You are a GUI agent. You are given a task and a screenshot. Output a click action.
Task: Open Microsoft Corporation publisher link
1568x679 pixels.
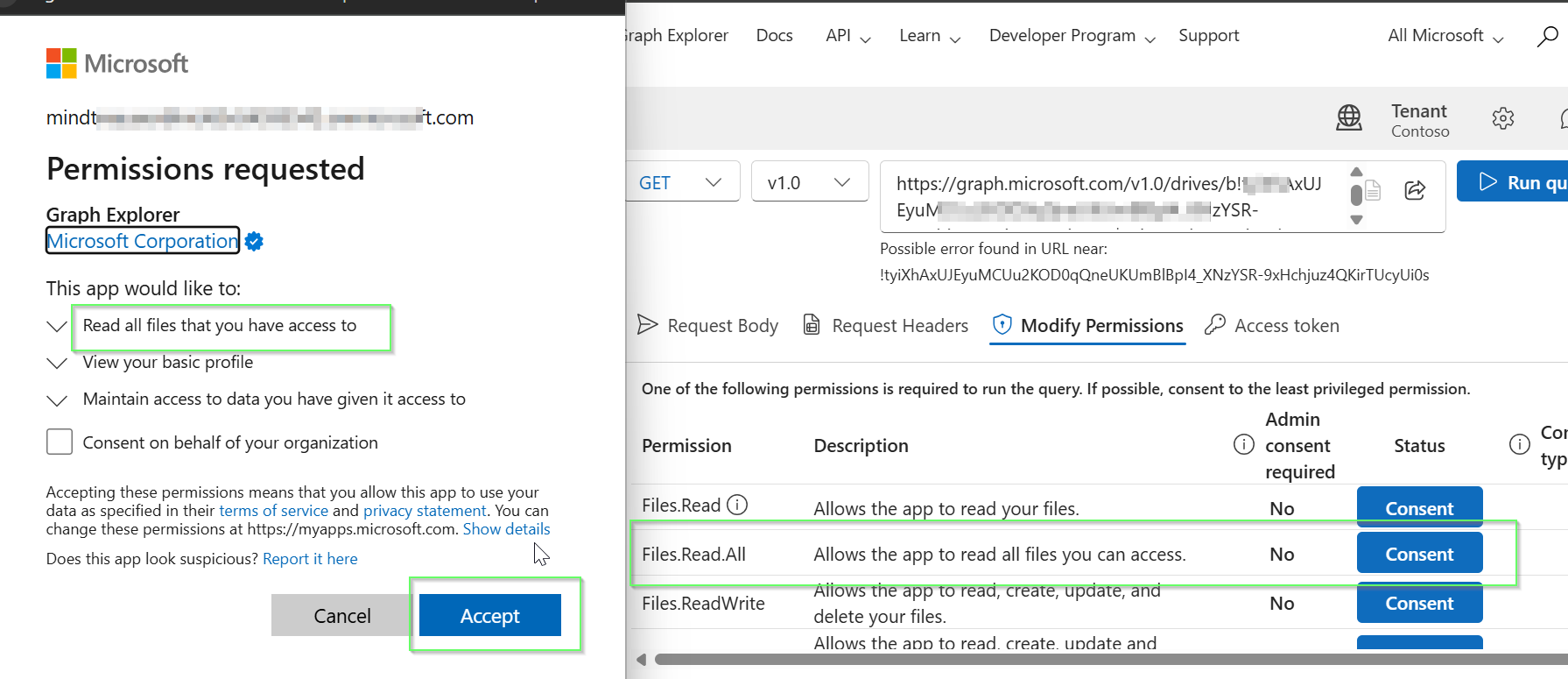click(x=142, y=241)
